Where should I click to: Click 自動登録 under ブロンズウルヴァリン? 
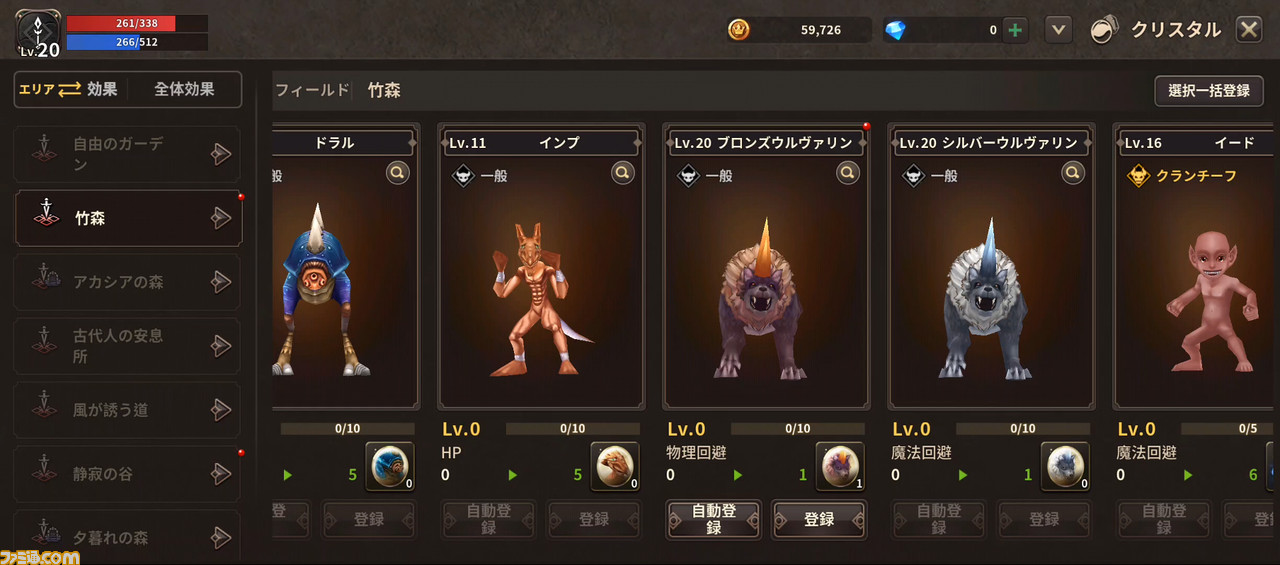tap(714, 519)
